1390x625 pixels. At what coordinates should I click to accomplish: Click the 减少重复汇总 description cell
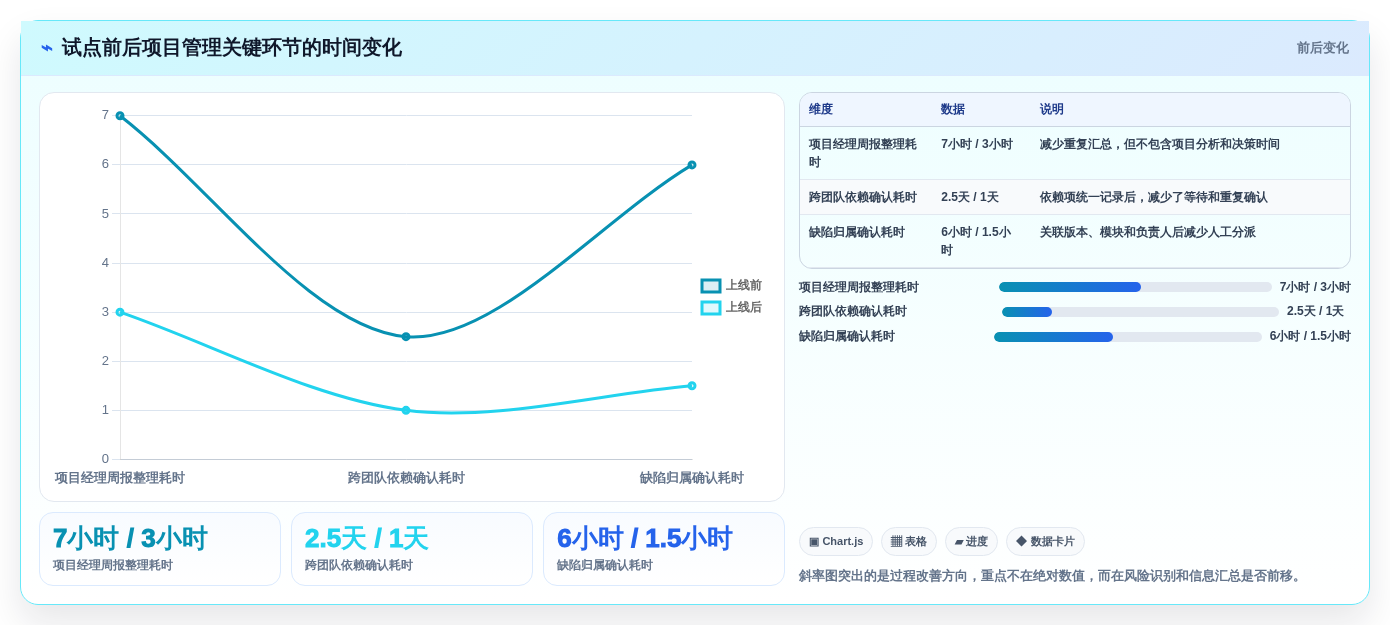click(x=1190, y=153)
